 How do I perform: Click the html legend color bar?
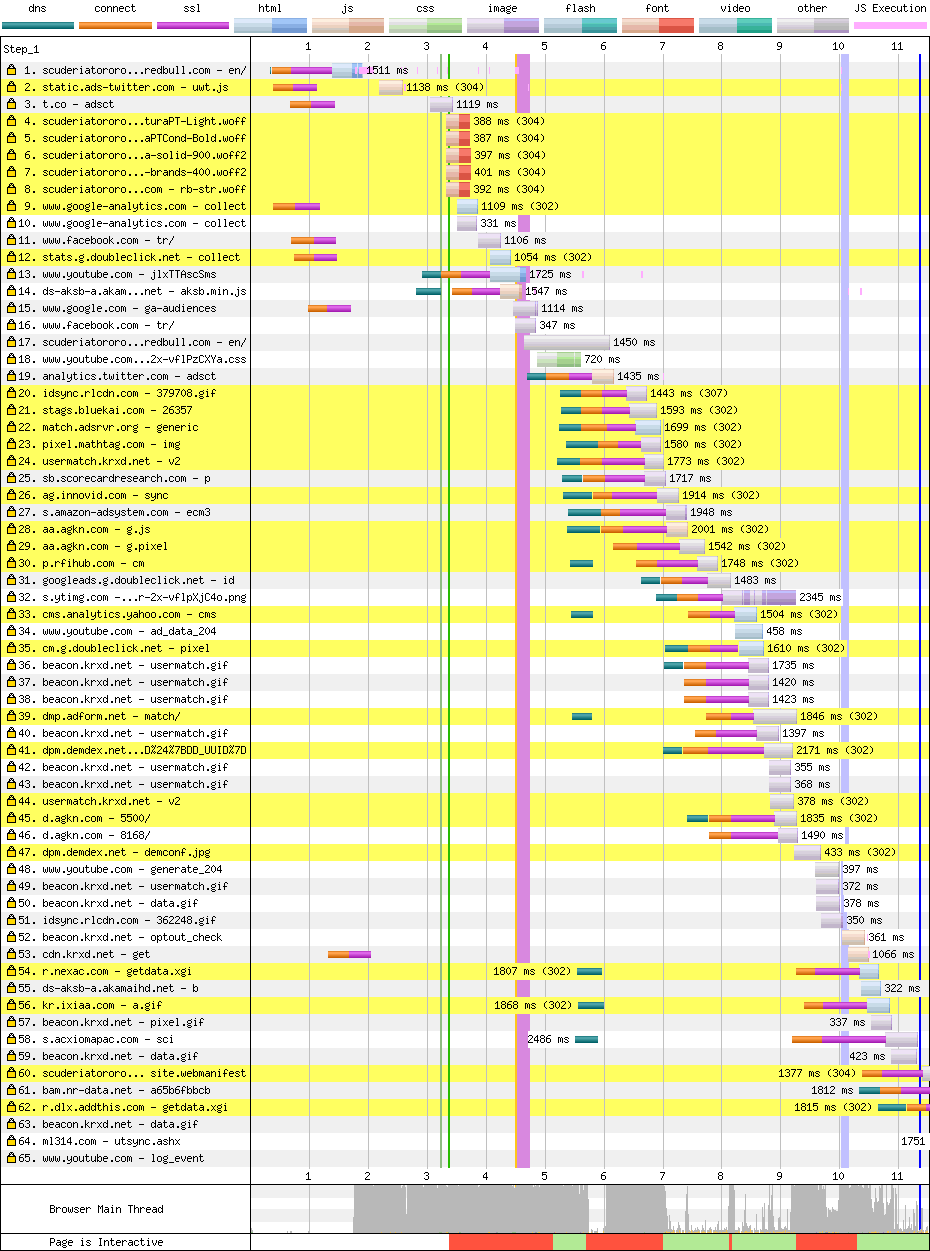(270, 25)
